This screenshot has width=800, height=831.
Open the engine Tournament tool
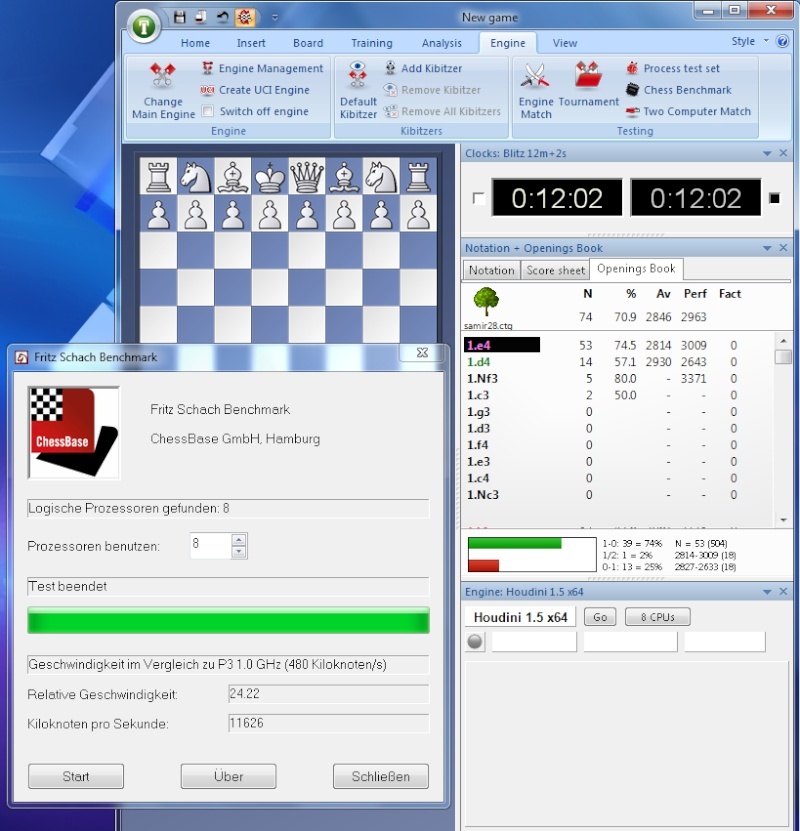click(589, 84)
